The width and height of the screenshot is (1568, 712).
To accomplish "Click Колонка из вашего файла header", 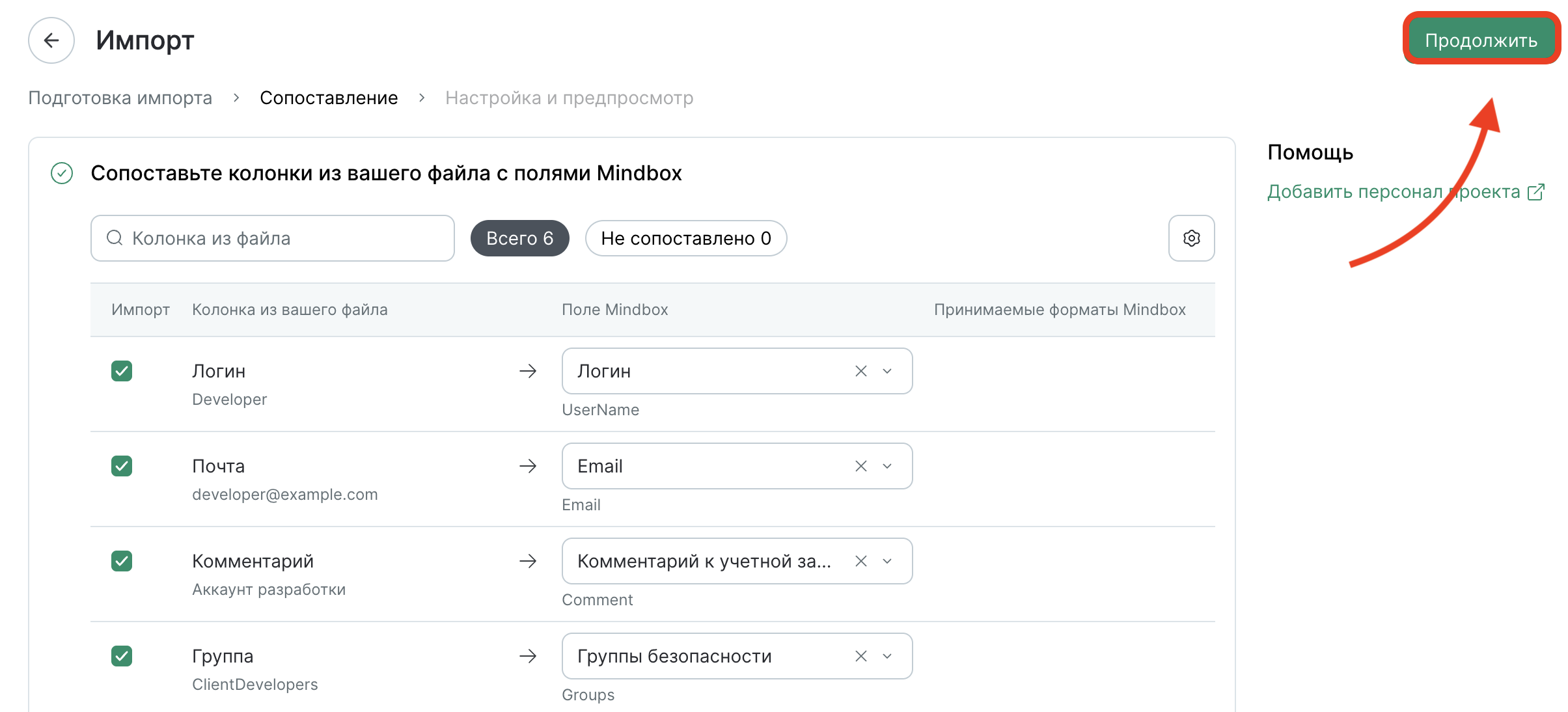I will click(290, 310).
